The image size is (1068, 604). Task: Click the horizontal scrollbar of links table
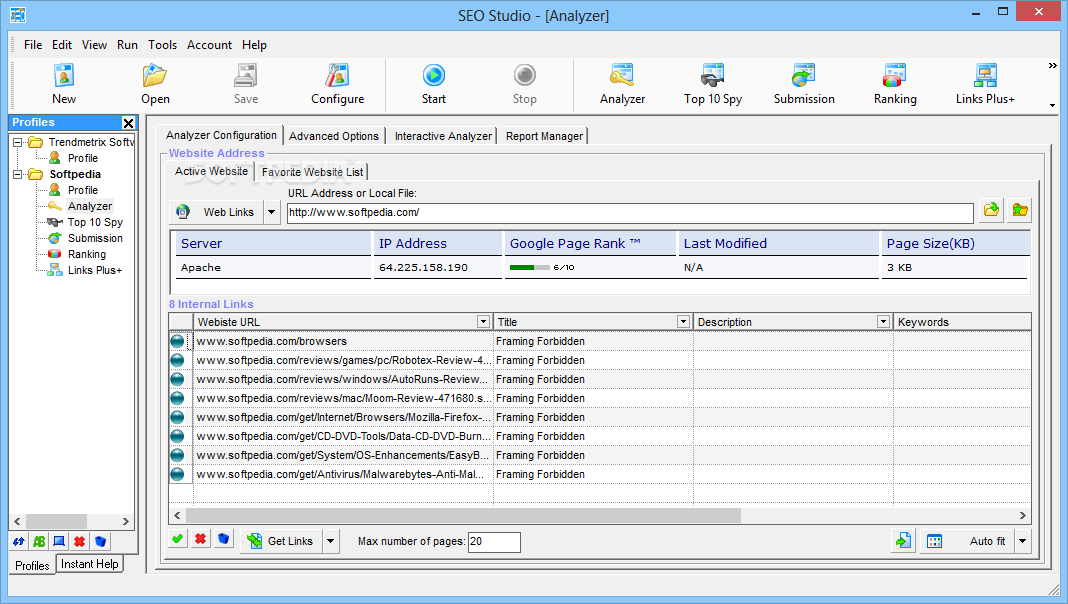[462, 515]
